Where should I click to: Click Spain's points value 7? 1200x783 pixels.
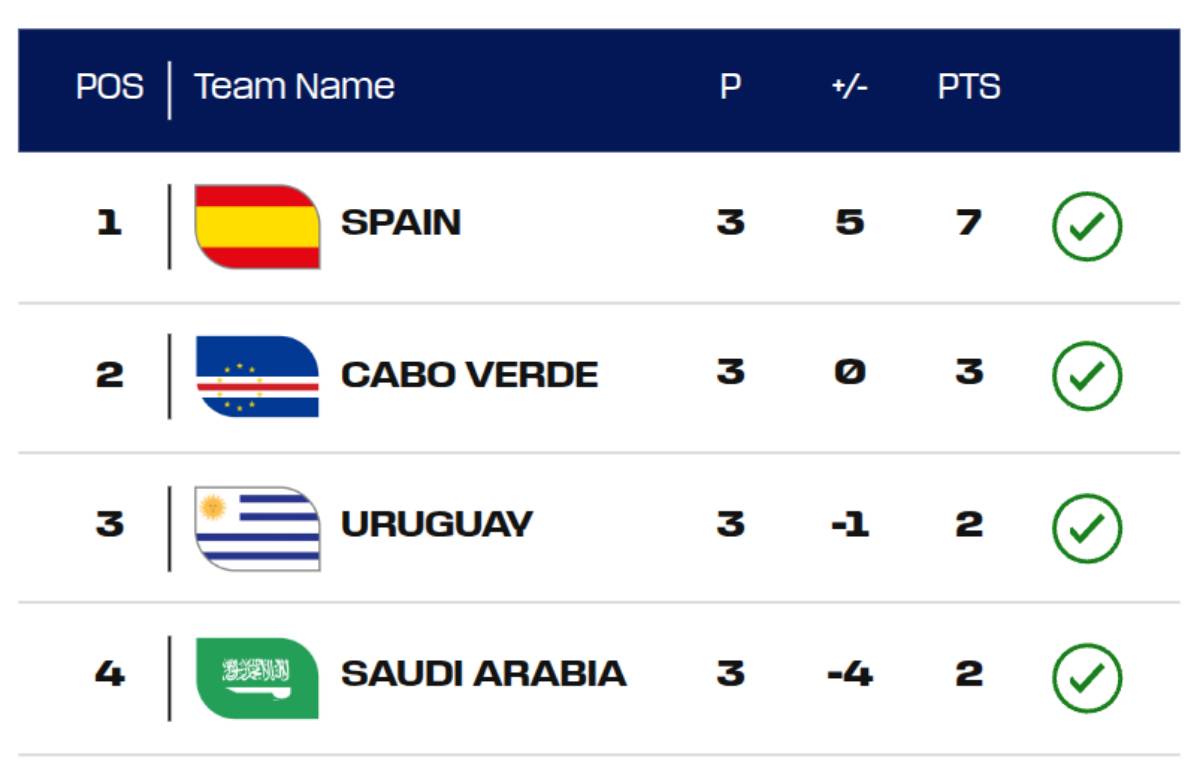pos(968,222)
